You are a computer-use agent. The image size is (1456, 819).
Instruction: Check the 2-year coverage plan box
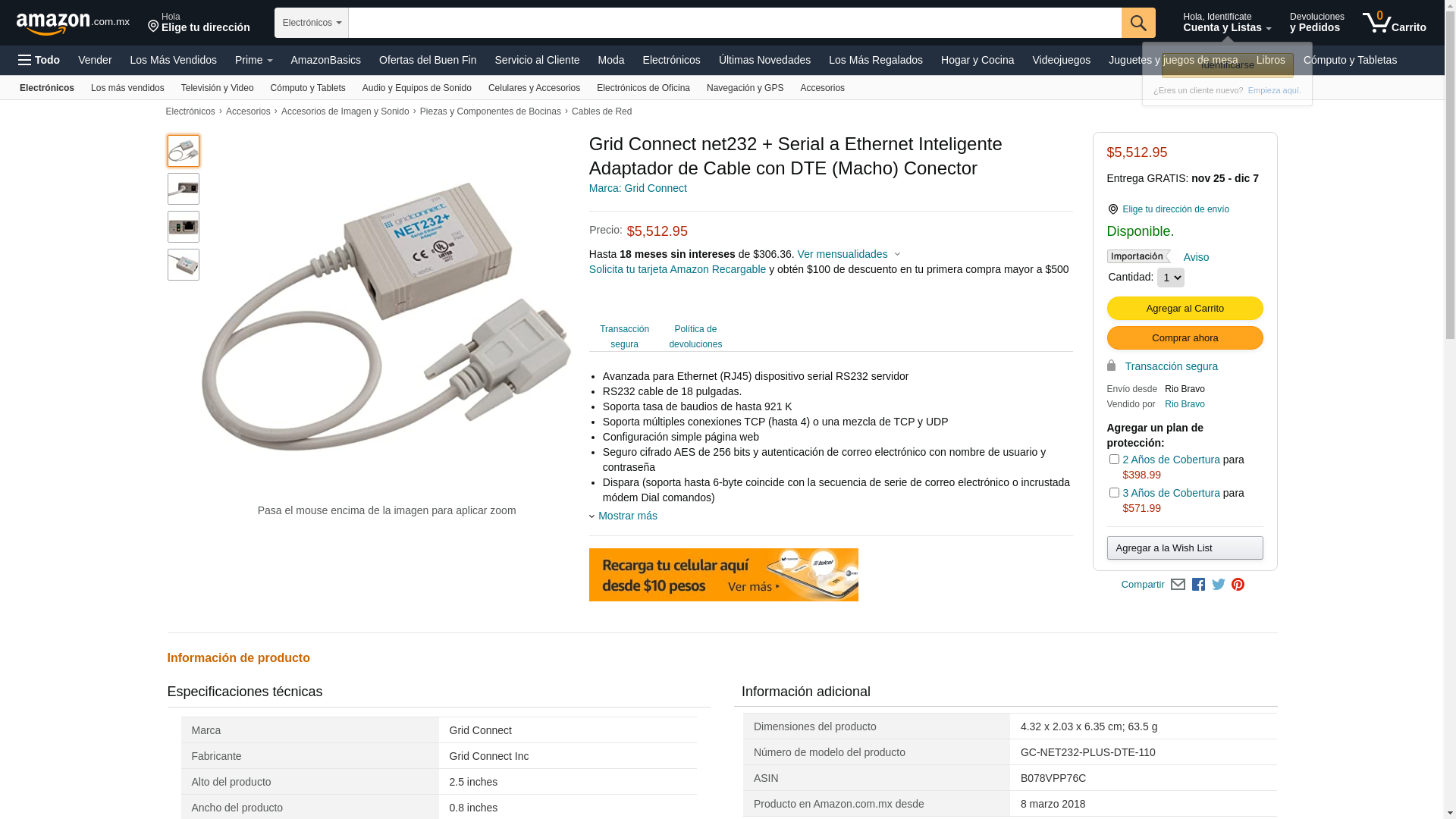pos(1114,460)
